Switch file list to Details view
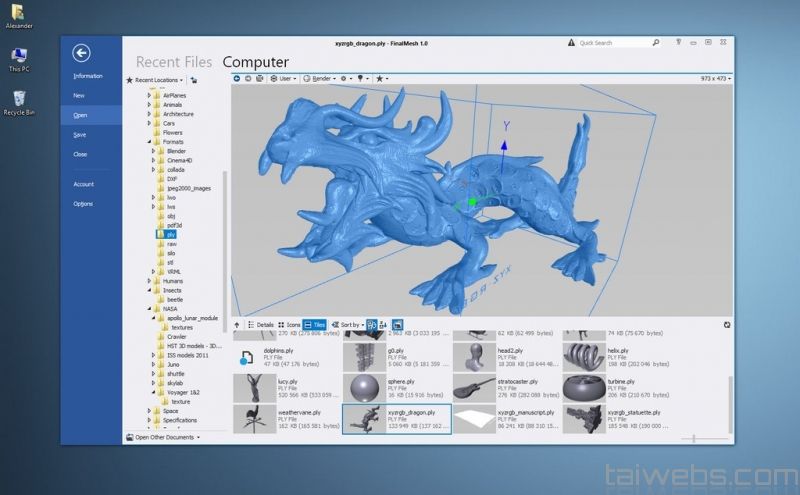Viewport: 800px width, 495px height. pos(260,325)
